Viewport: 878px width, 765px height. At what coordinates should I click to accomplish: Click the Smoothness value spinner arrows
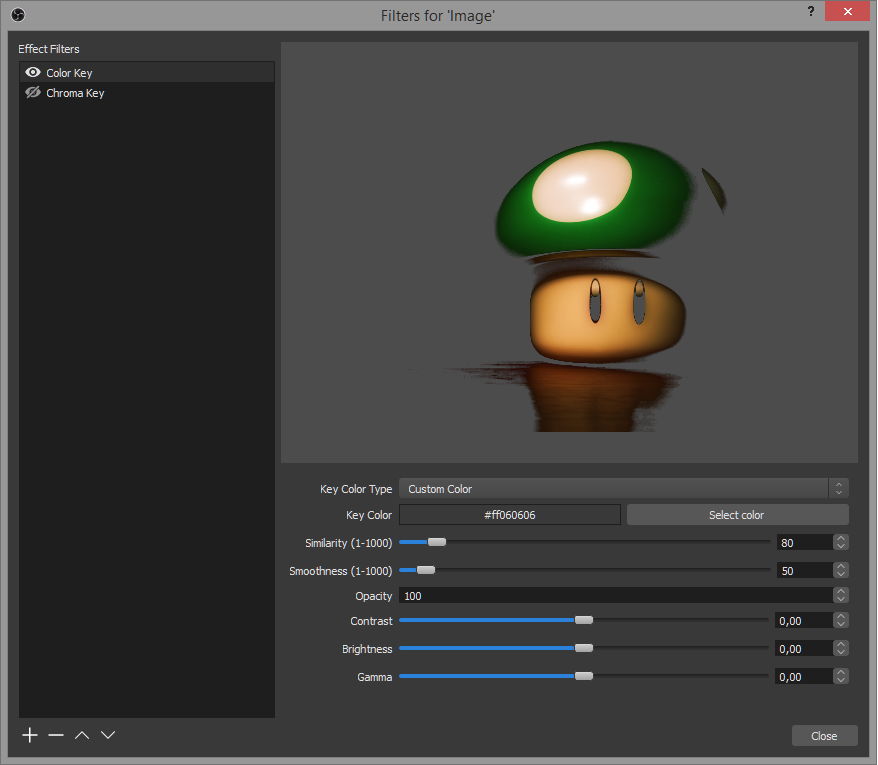point(841,571)
